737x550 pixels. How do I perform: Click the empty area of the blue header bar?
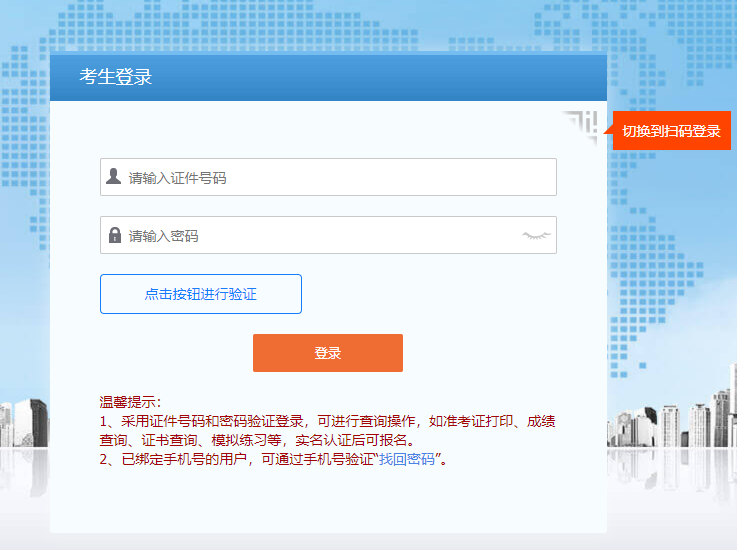[400, 77]
